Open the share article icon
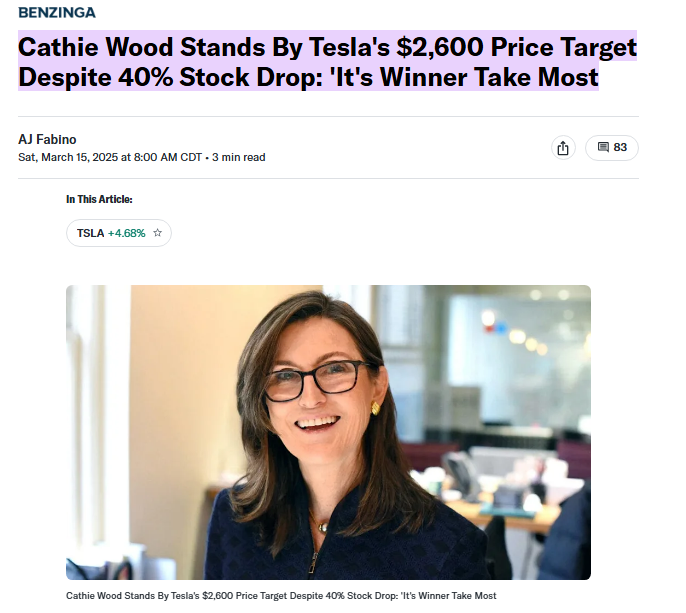The height and width of the screenshot is (613, 686). (563, 148)
